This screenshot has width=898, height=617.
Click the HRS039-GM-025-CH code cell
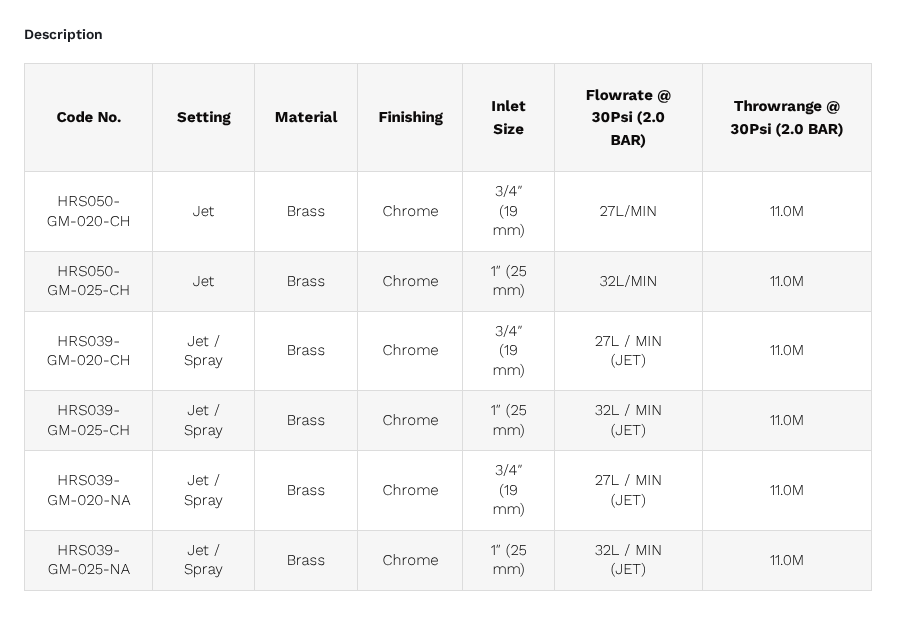point(89,420)
